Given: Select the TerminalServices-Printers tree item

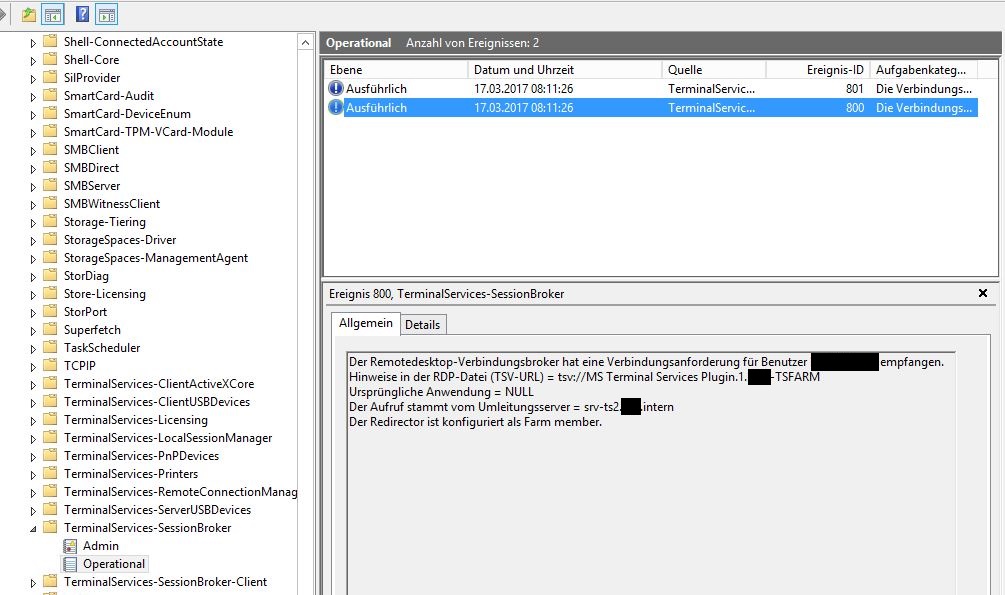Looking at the screenshot, I should 130,474.
